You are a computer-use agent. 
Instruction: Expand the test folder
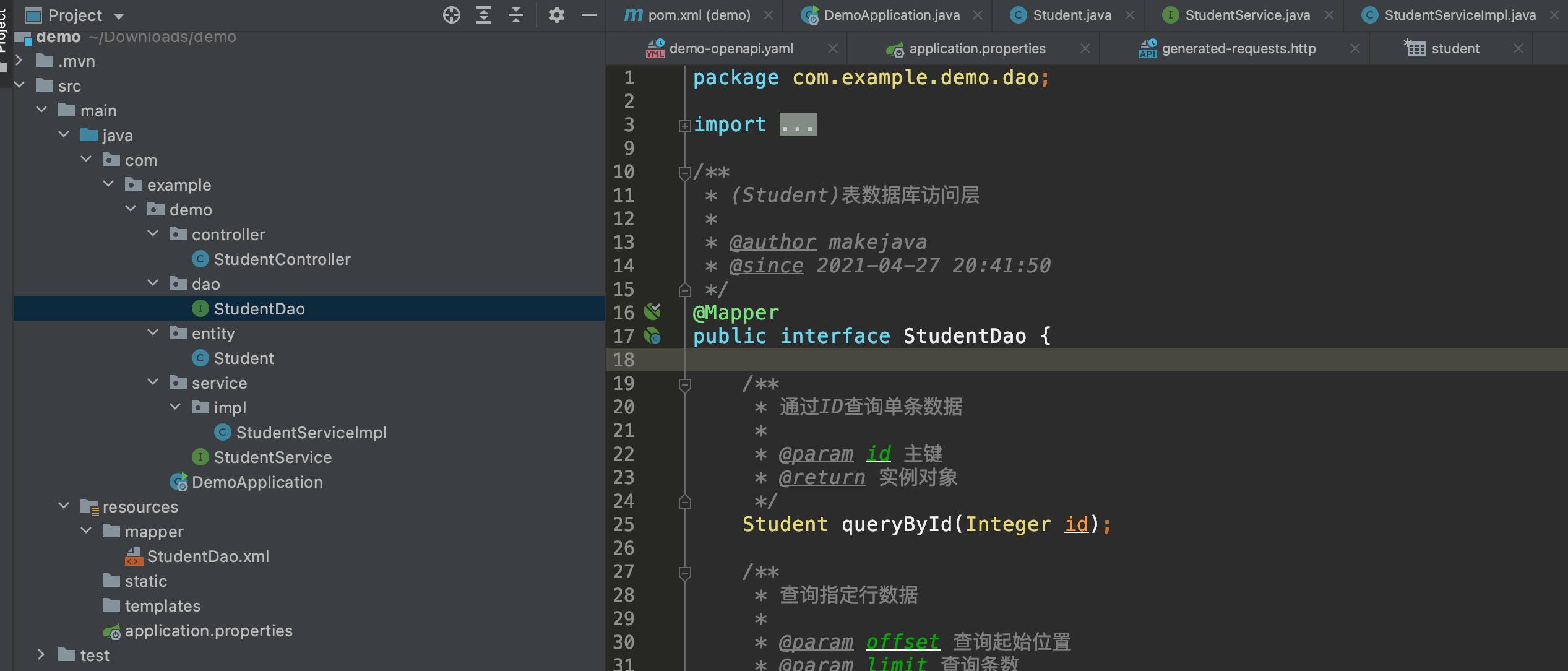[41, 655]
